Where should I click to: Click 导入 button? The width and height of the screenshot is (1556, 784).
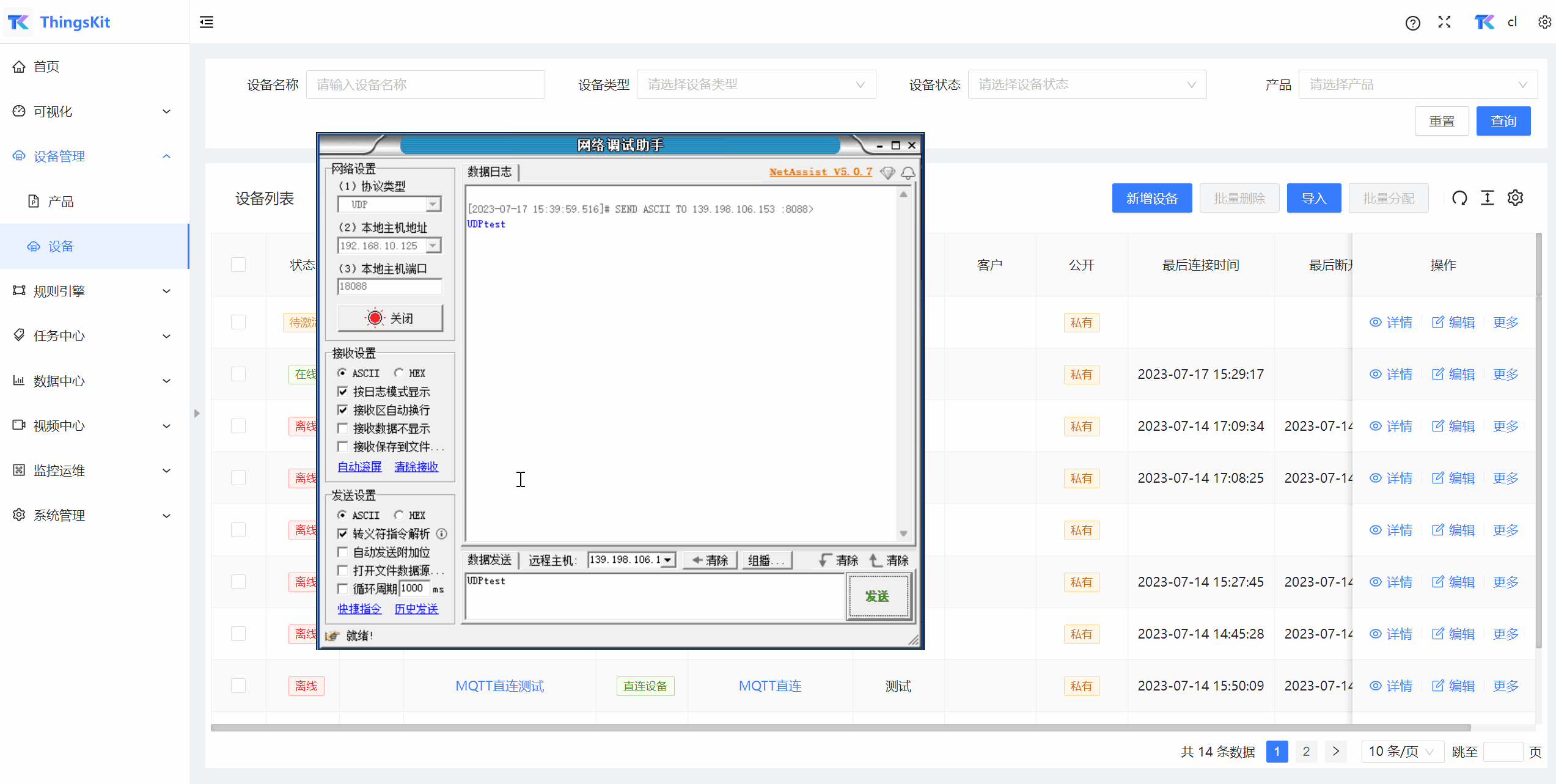[x=1314, y=198]
